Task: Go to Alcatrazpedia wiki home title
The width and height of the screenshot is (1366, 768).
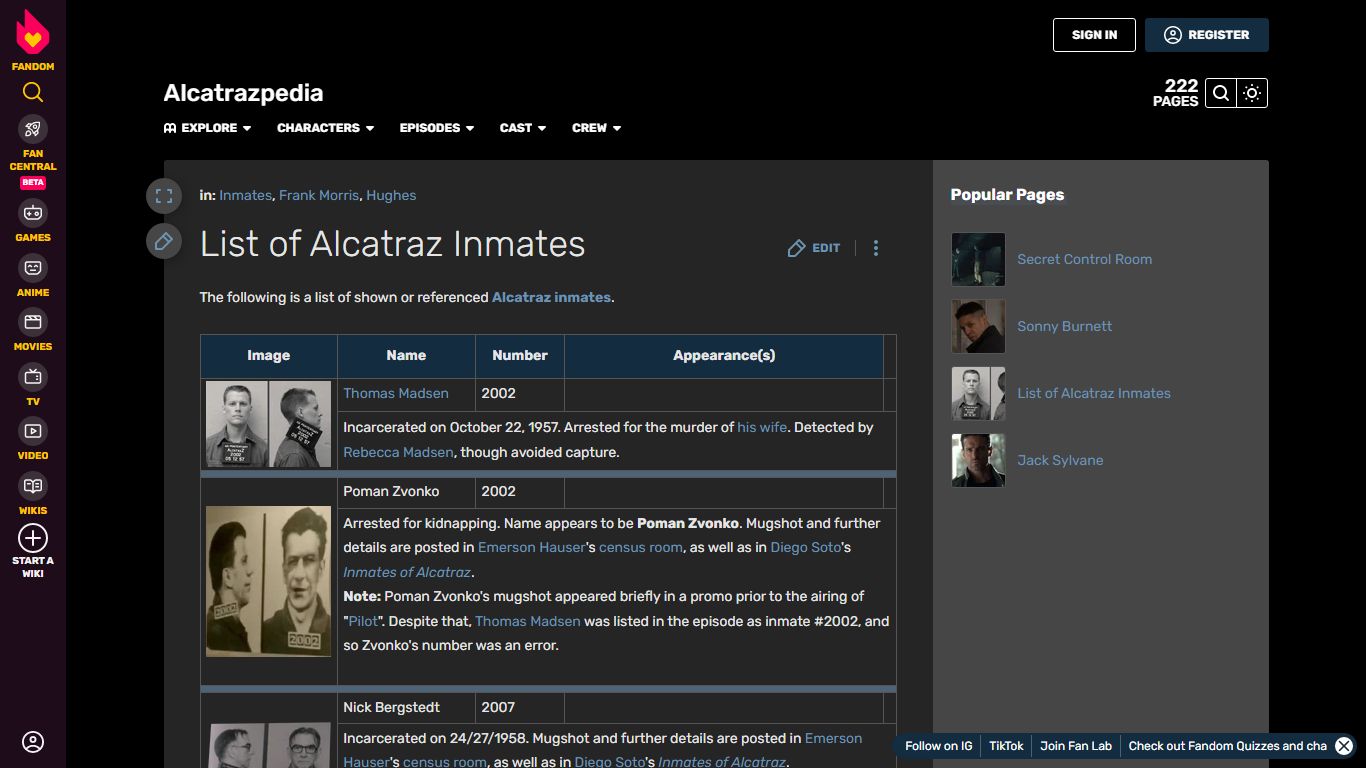Action: [243, 93]
